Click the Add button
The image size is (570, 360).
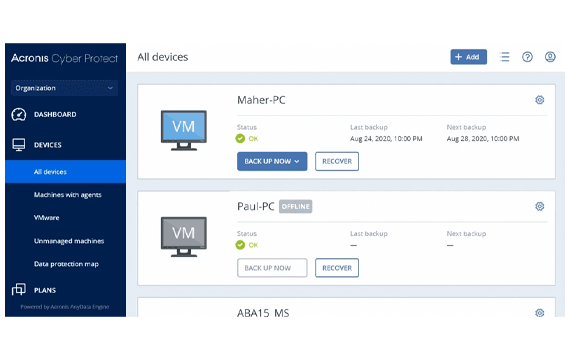tap(469, 57)
